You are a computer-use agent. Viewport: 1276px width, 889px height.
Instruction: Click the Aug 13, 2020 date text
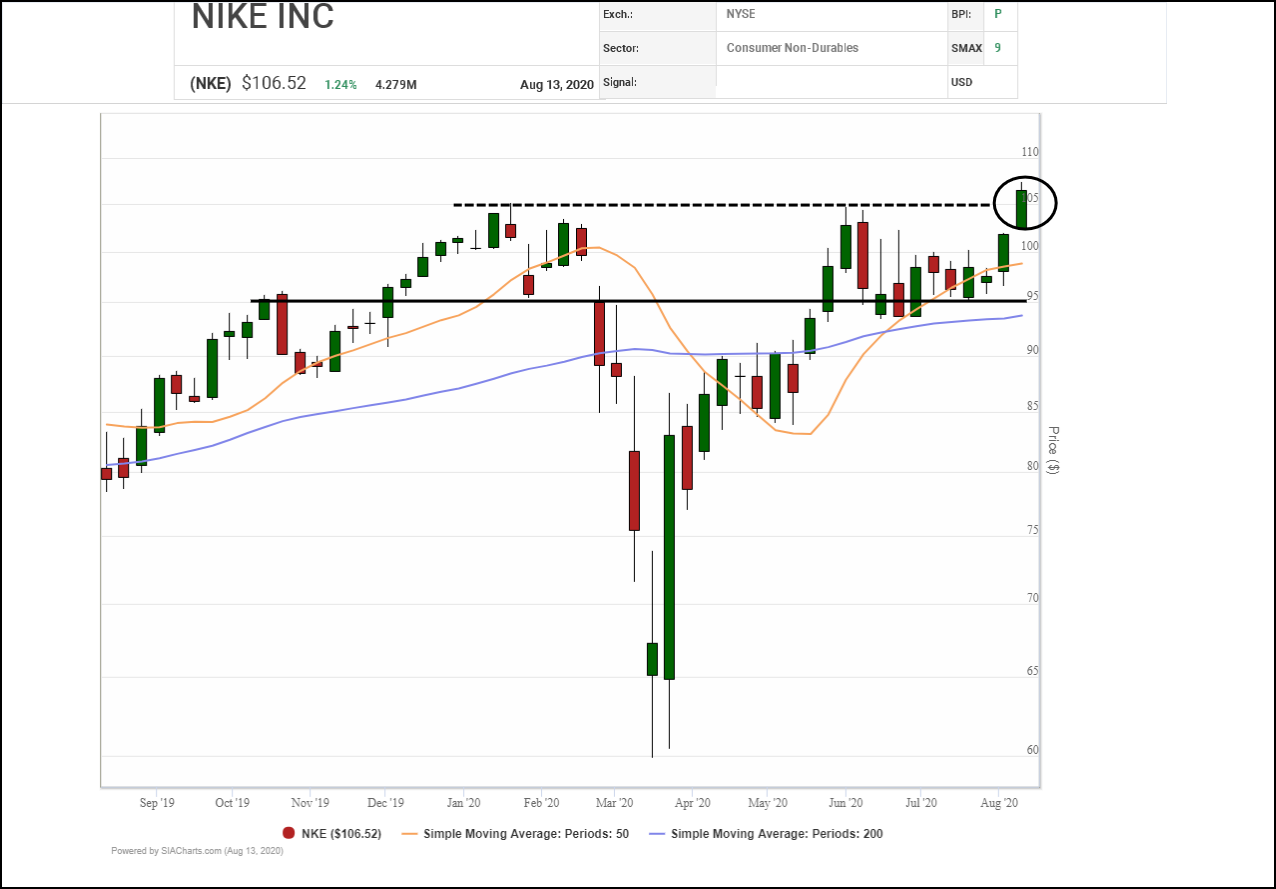(557, 85)
